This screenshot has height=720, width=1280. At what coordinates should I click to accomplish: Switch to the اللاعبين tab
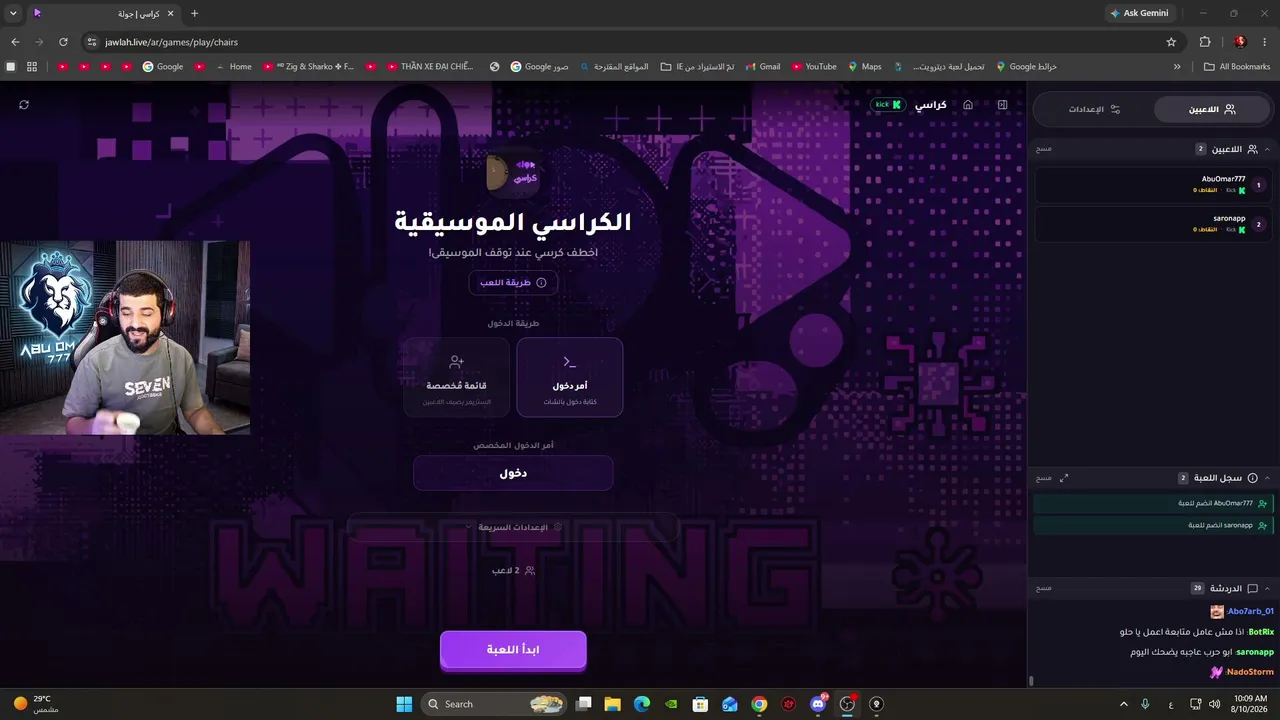click(1214, 109)
